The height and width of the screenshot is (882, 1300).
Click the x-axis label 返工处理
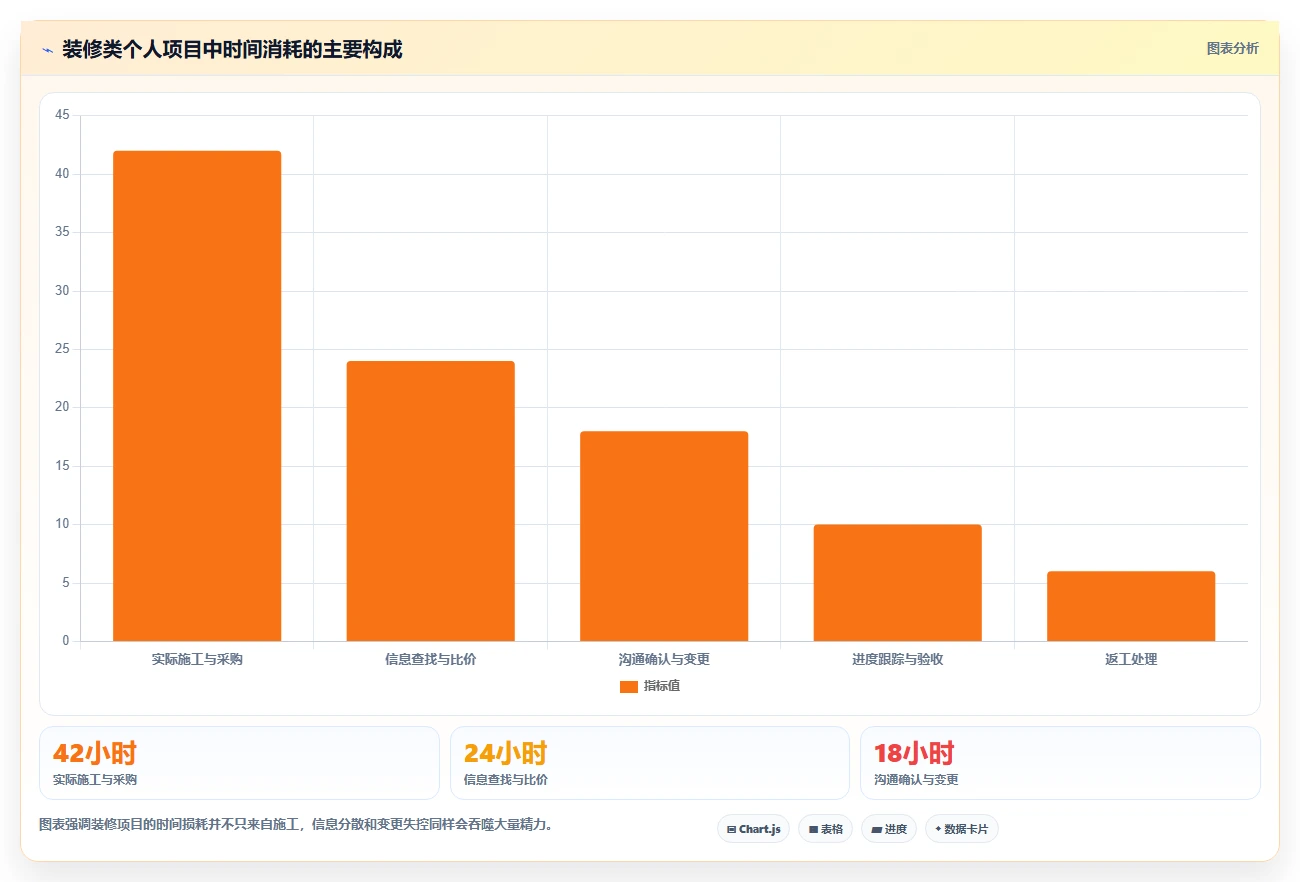(x=1131, y=660)
